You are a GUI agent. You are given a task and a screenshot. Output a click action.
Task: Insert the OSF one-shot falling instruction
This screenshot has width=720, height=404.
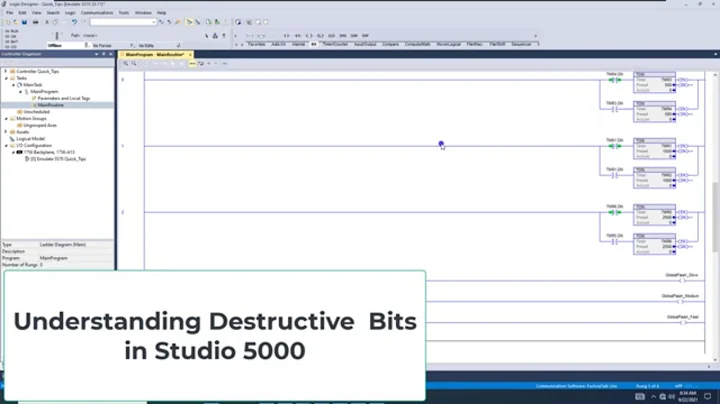coord(366,35)
